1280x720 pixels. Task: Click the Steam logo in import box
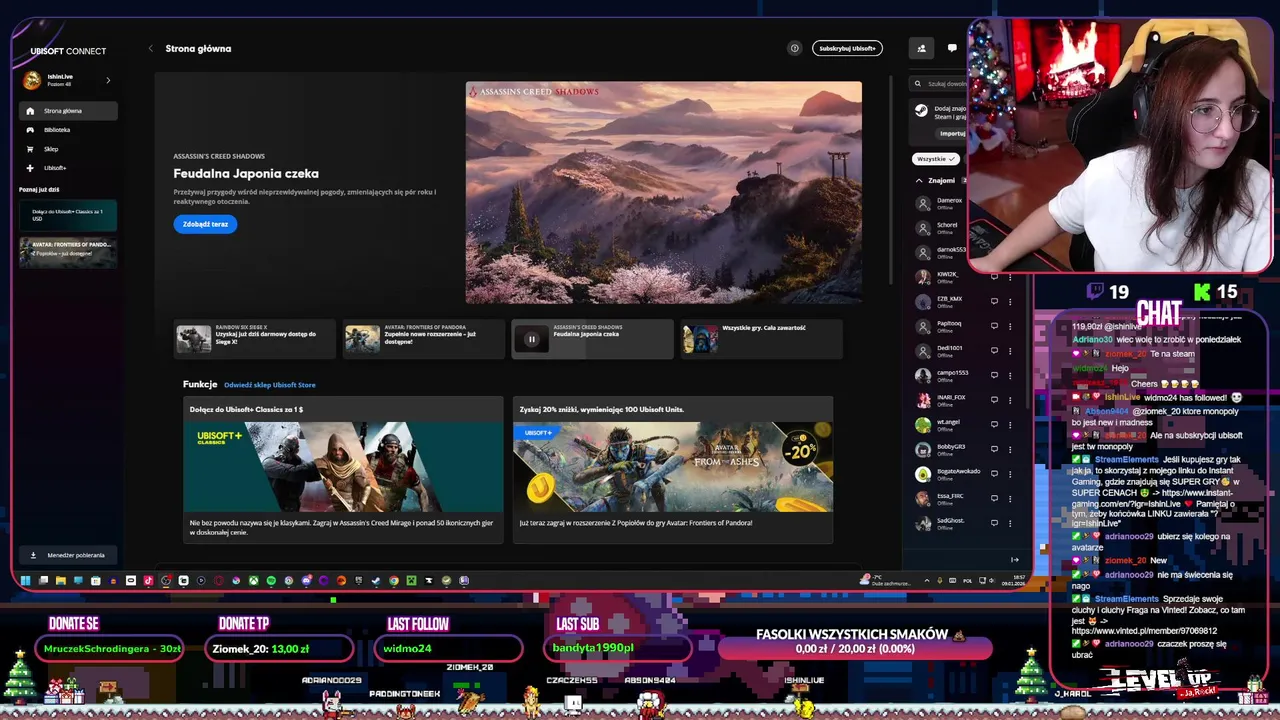(x=922, y=111)
